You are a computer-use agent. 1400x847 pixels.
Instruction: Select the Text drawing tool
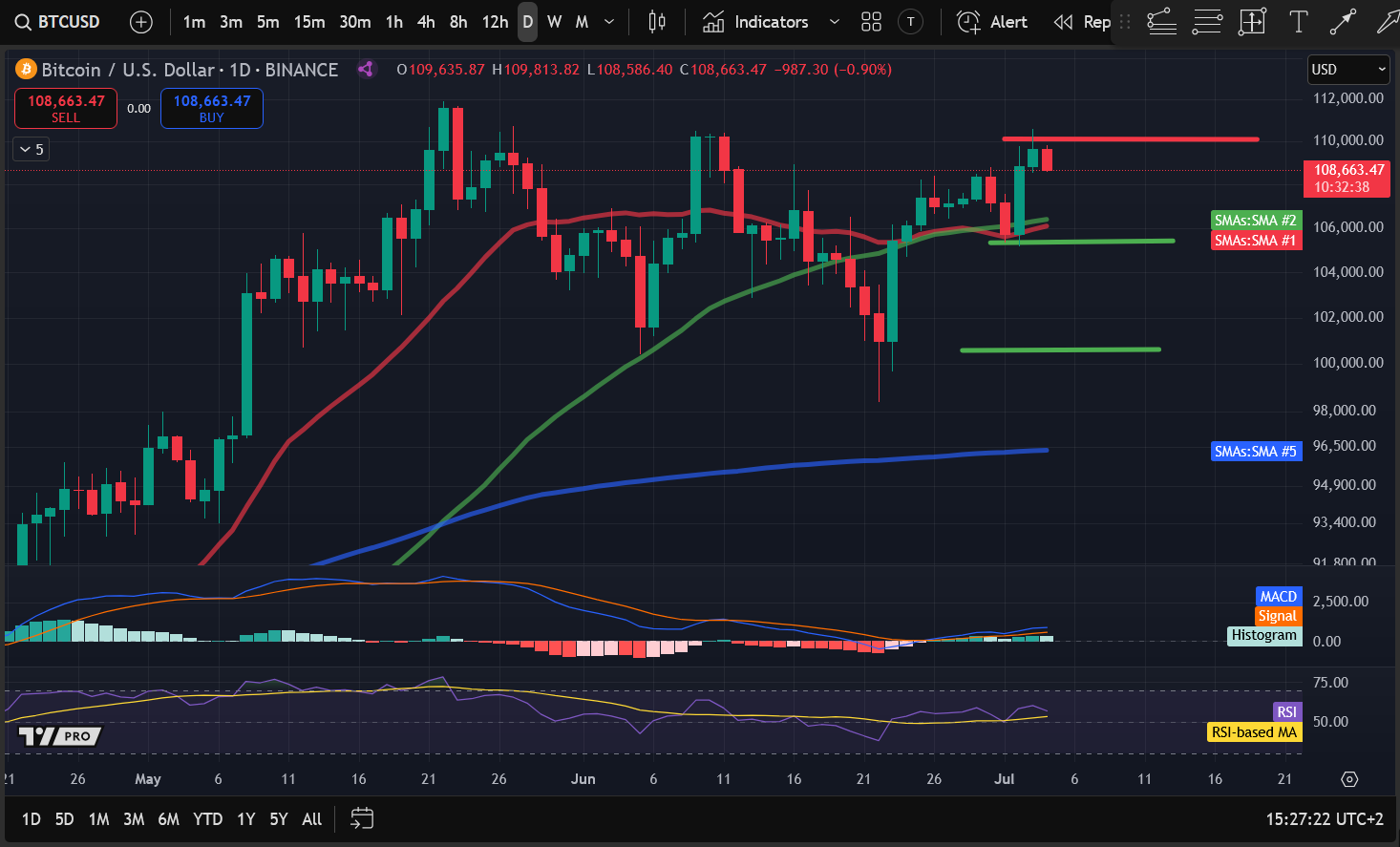pyautogui.click(x=1298, y=22)
